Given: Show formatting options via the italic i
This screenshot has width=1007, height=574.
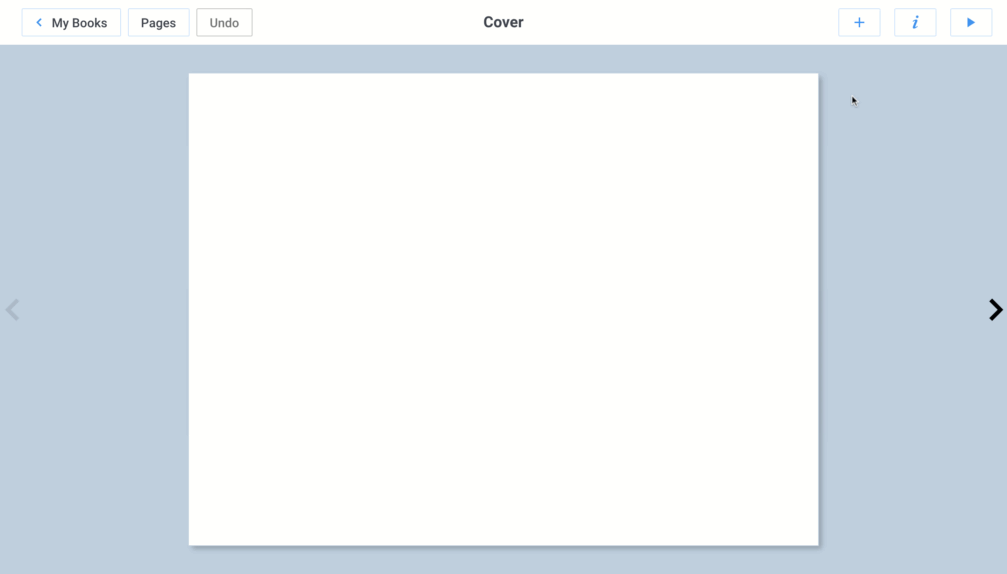Looking at the screenshot, I should coord(915,22).
